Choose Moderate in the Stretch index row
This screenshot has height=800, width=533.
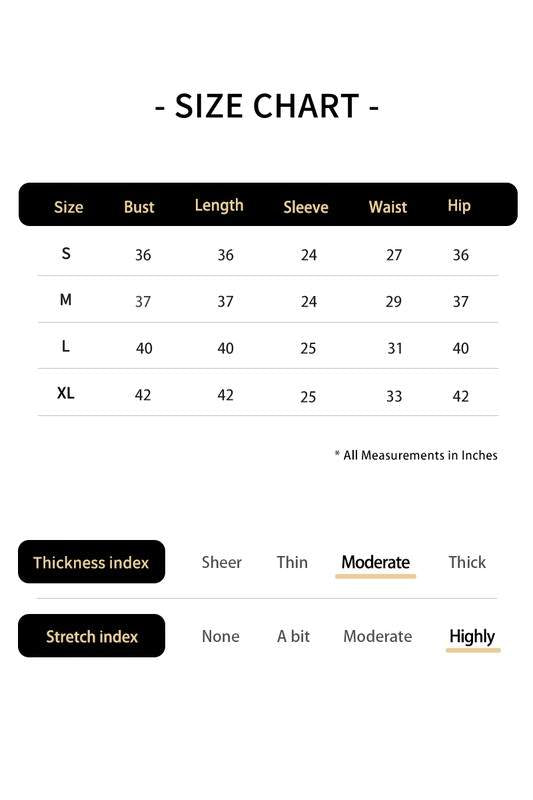[377, 636]
